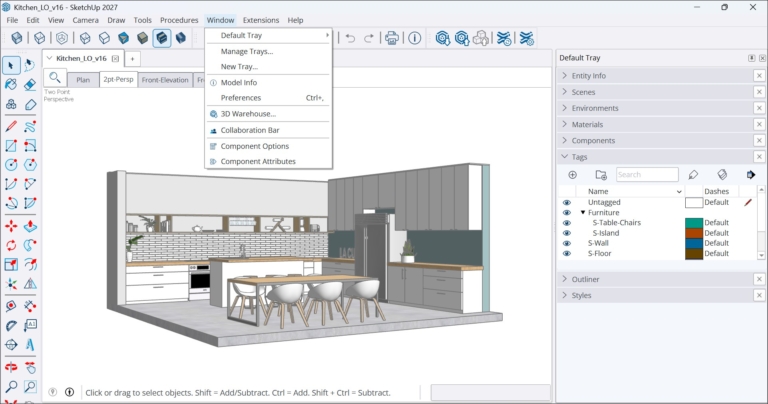Choose Preferences in Window menu
The width and height of the screenshot is (768, 404).
click(268, 98)
